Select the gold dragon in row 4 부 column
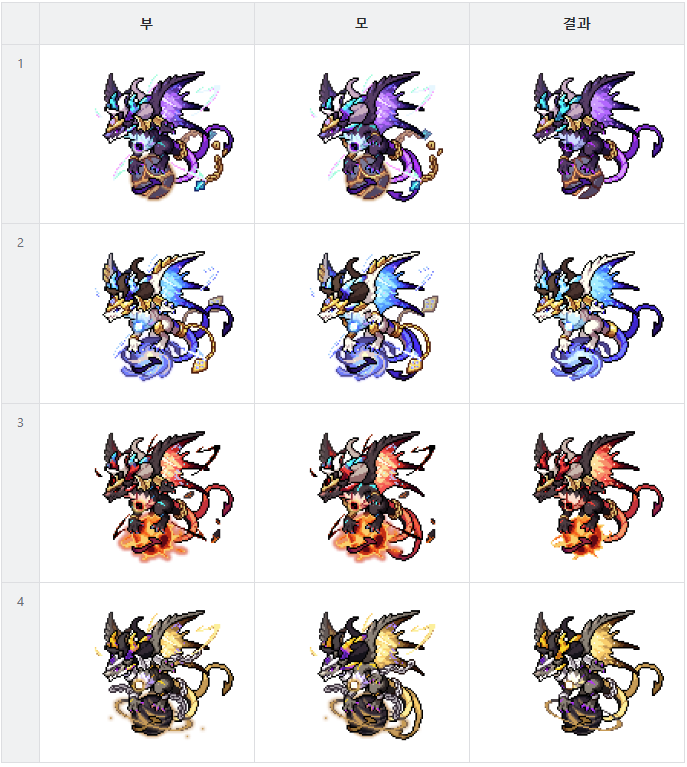Image resolution: width=687 pixels, height=767 pixels. (164, 674)
